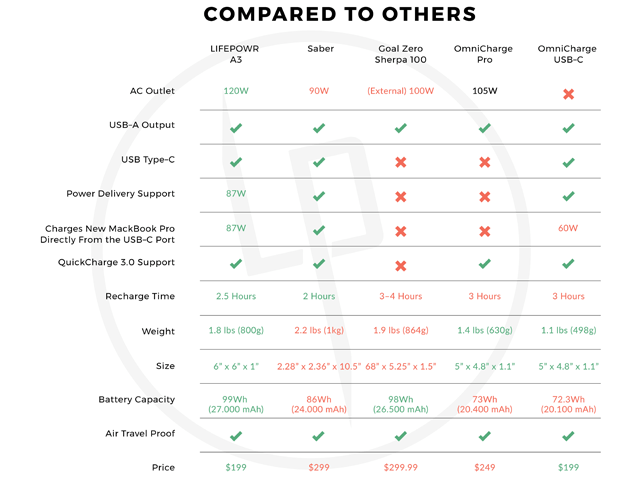Click Saber's 2 Hours recharge time
640x480 pixels.
point(319,297)
